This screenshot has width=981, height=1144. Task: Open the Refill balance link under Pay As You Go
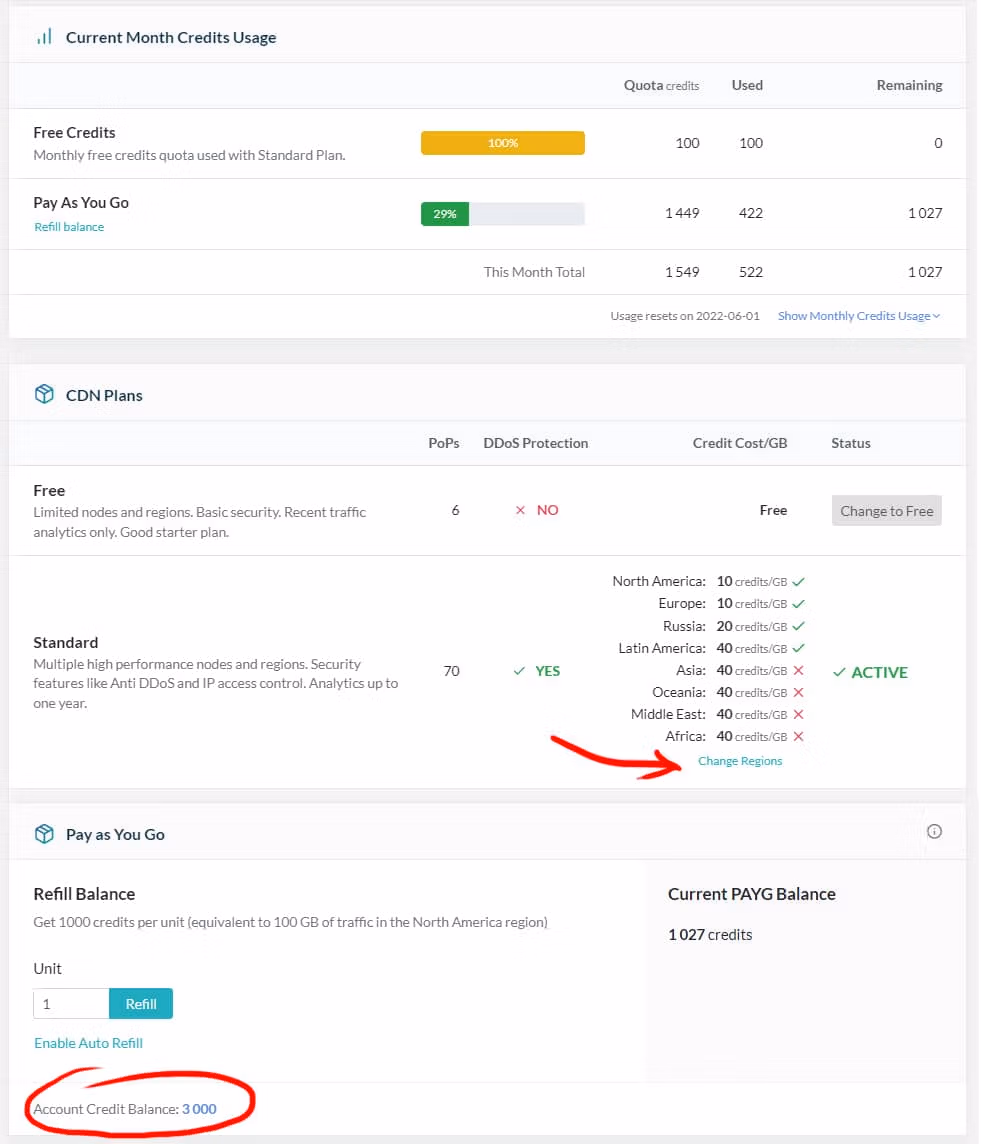click(x=69, y=227)
